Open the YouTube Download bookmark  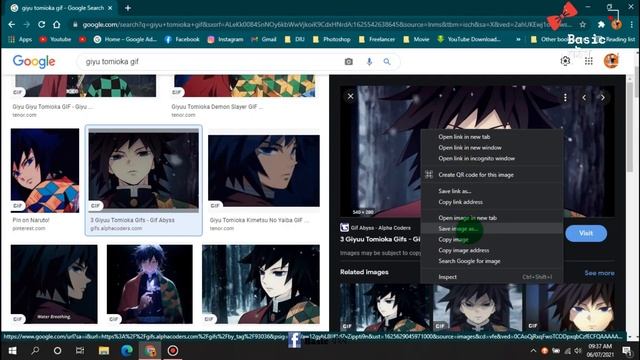pyautogui.click(x=469, y=39)
